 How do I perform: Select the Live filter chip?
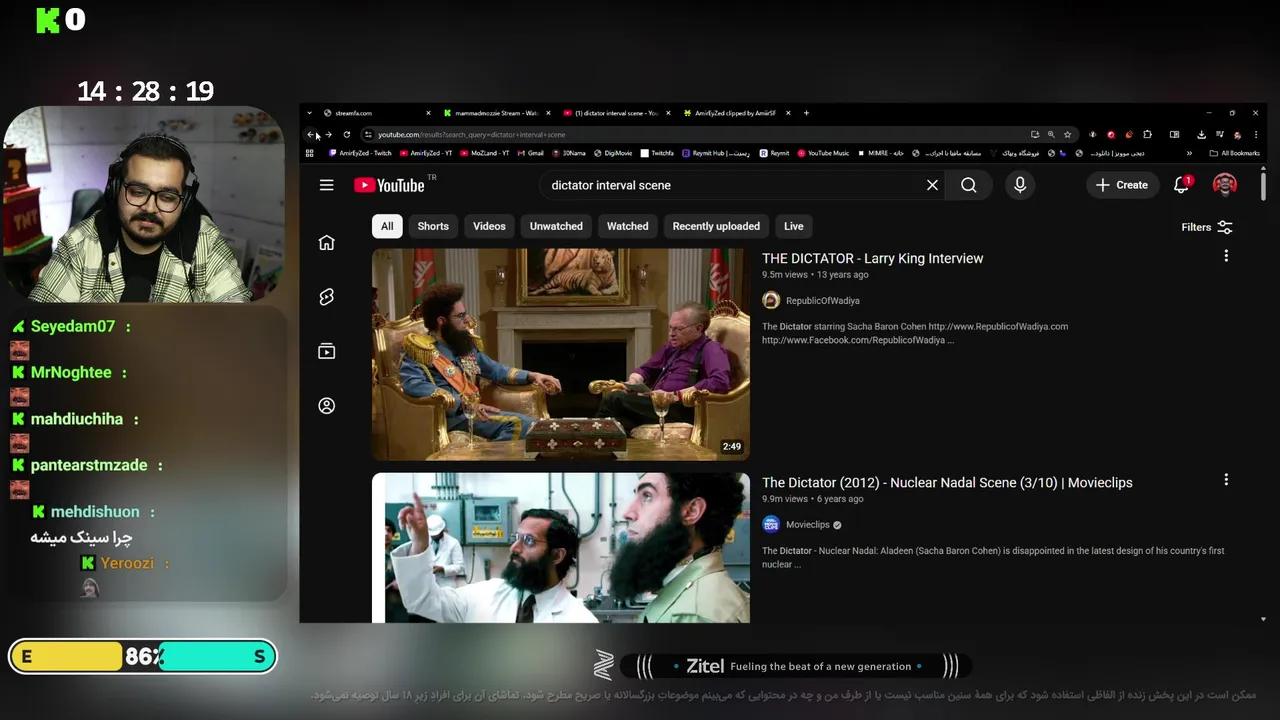pyautogui.click(x=794, y=226)
